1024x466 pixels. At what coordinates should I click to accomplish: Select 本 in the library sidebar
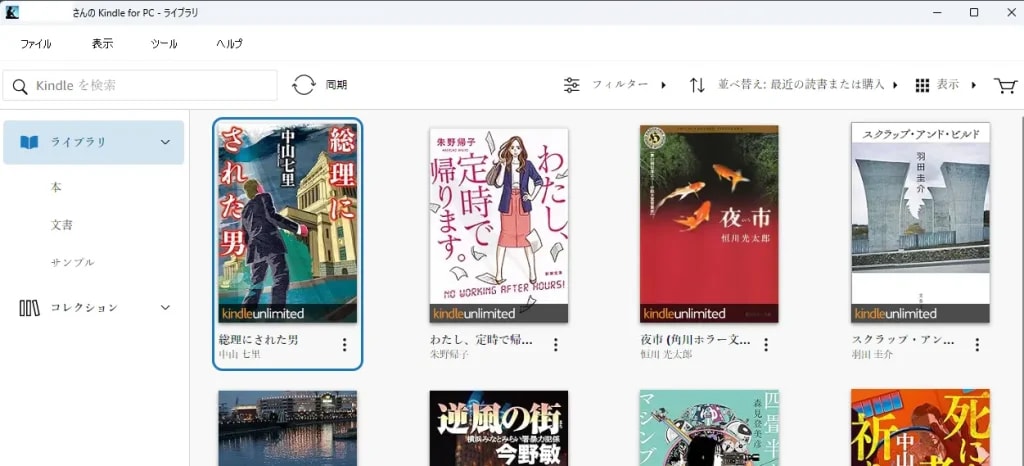[56, 187]
